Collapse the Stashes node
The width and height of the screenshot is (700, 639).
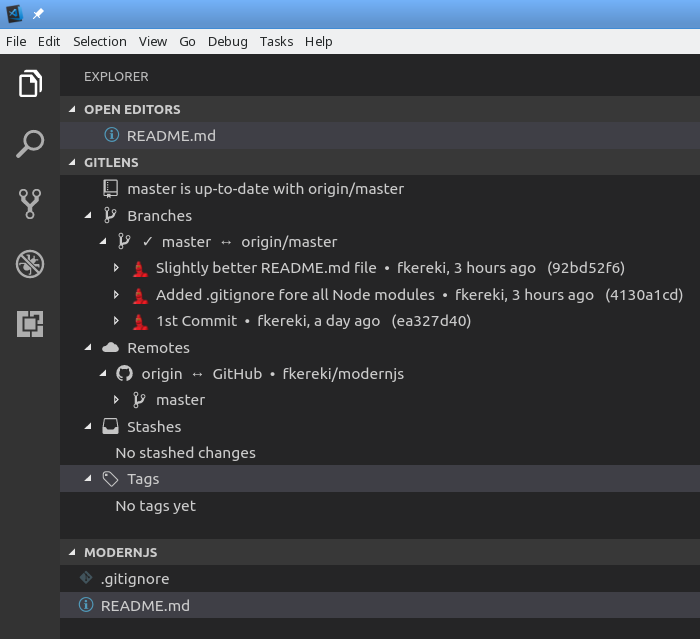(88, 427)
